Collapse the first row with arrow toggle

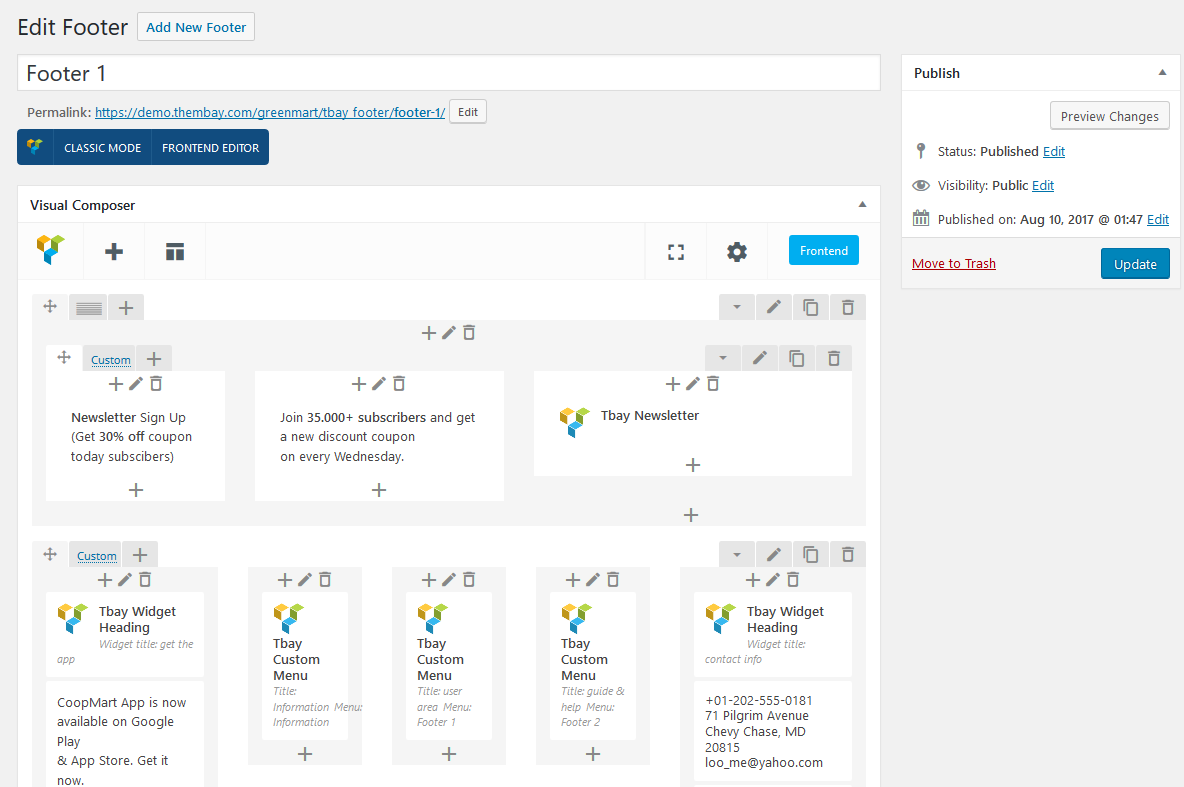pos(737,307)
